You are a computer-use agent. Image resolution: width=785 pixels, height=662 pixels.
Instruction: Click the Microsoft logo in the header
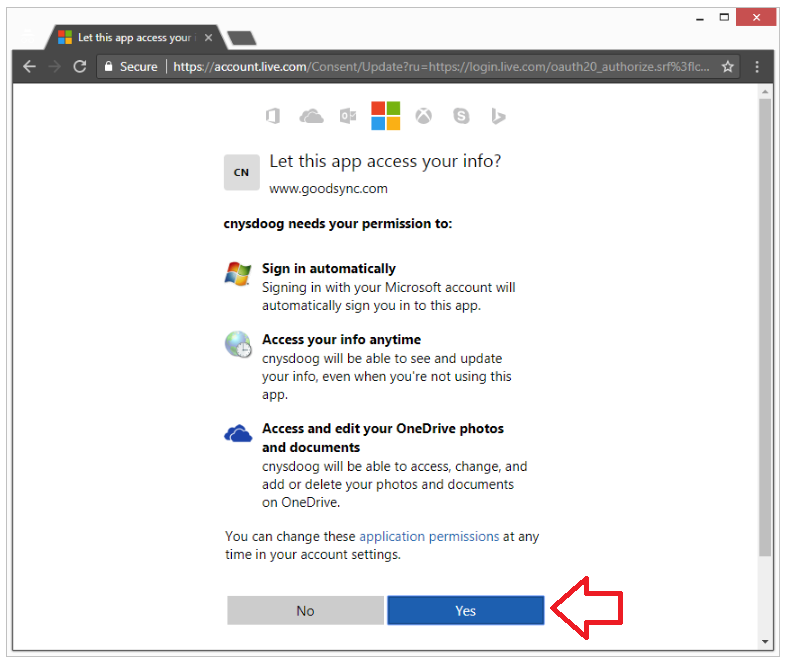[386, 115]
